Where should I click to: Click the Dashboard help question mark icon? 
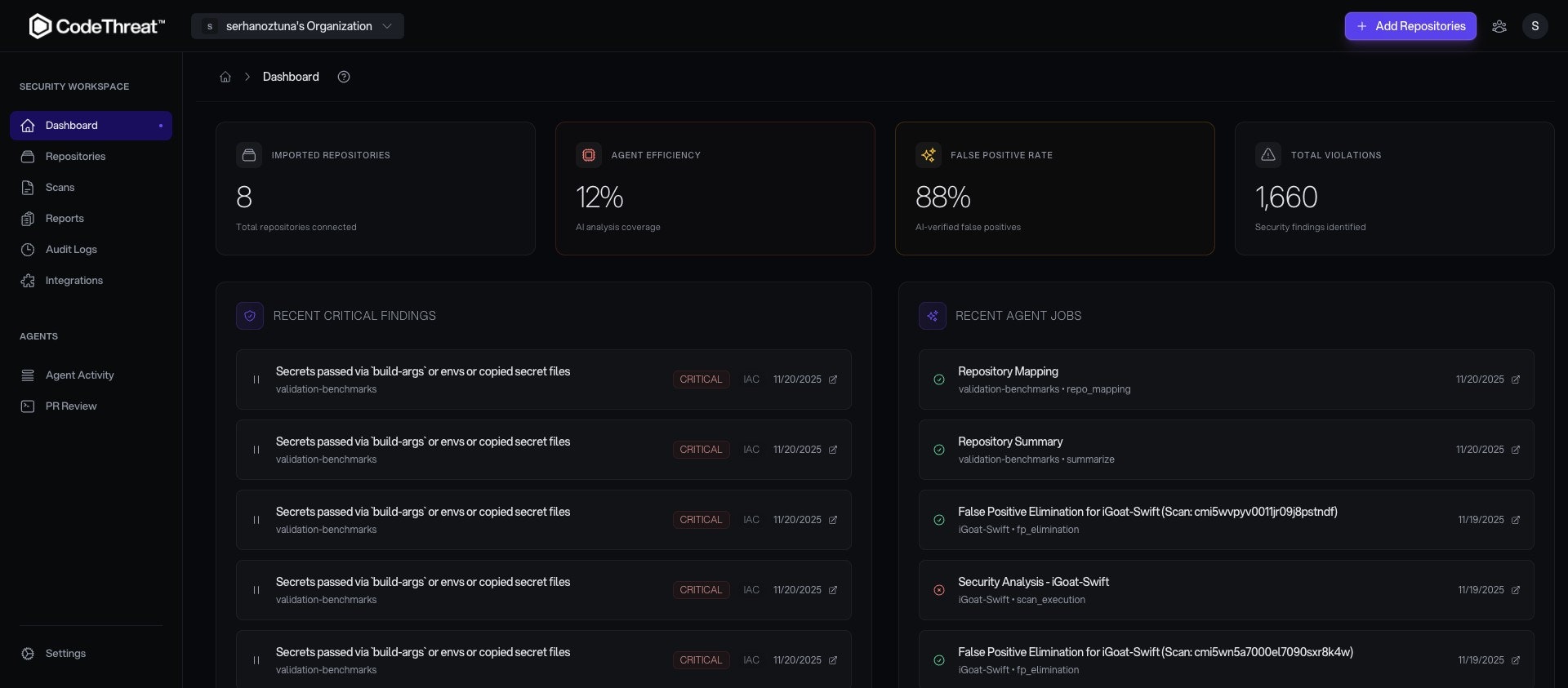(343, 76)
